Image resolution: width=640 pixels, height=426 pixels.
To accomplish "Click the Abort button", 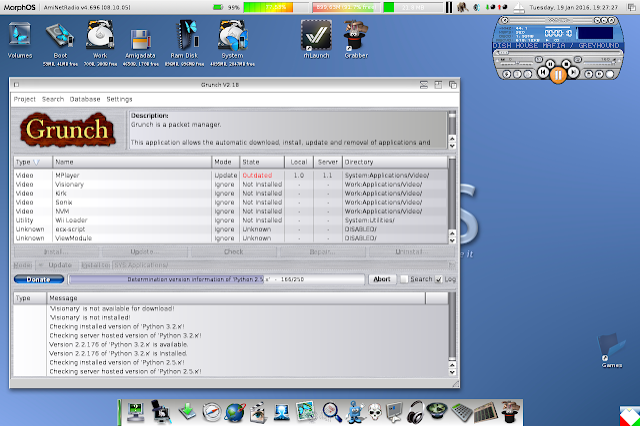I will pos(381,279).
